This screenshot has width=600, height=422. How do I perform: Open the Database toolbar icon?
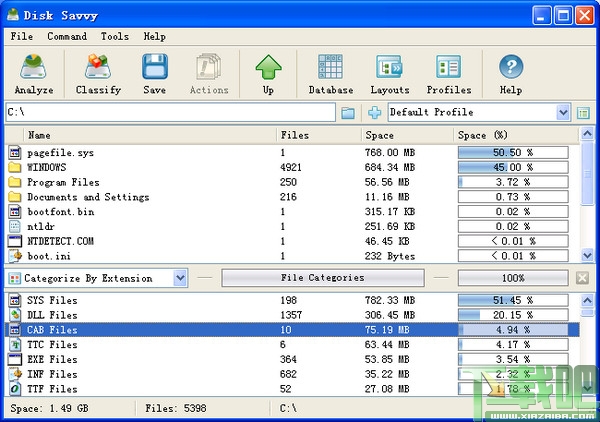coord(331,67)
